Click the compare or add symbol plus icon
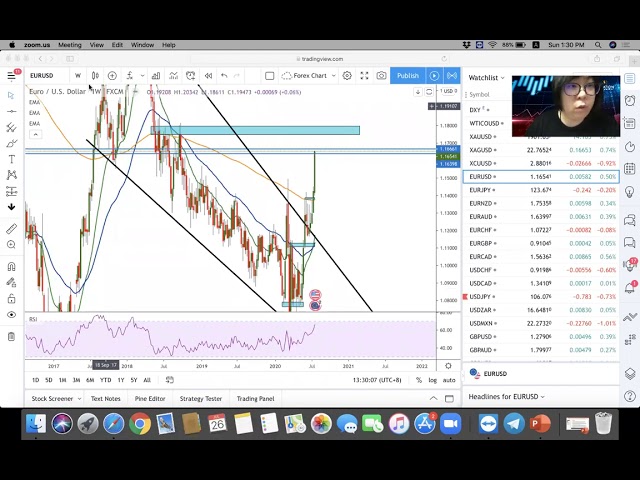The height and width of the screenshot is (480, 640). click(x=112, y=76)
